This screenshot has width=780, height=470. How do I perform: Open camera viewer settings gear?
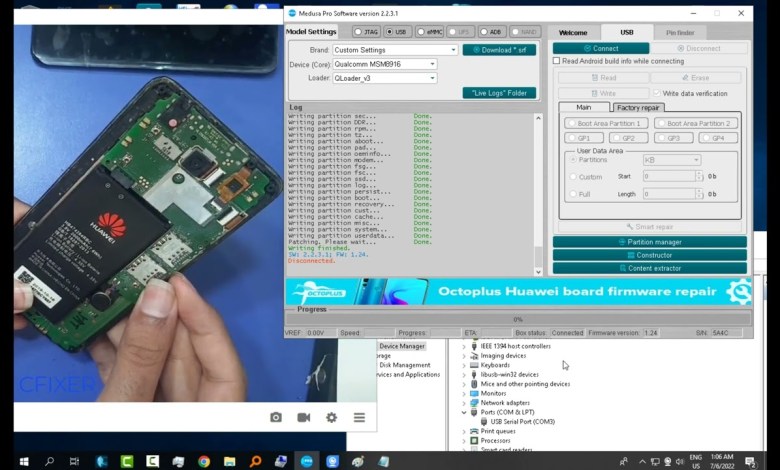click(331, 417)
